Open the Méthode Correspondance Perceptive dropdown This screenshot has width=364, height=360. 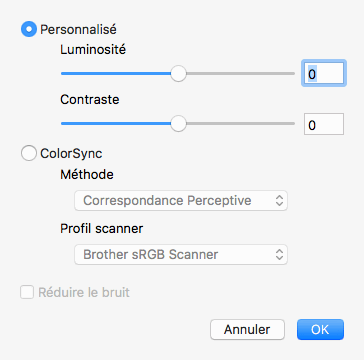tap(181, 201)
